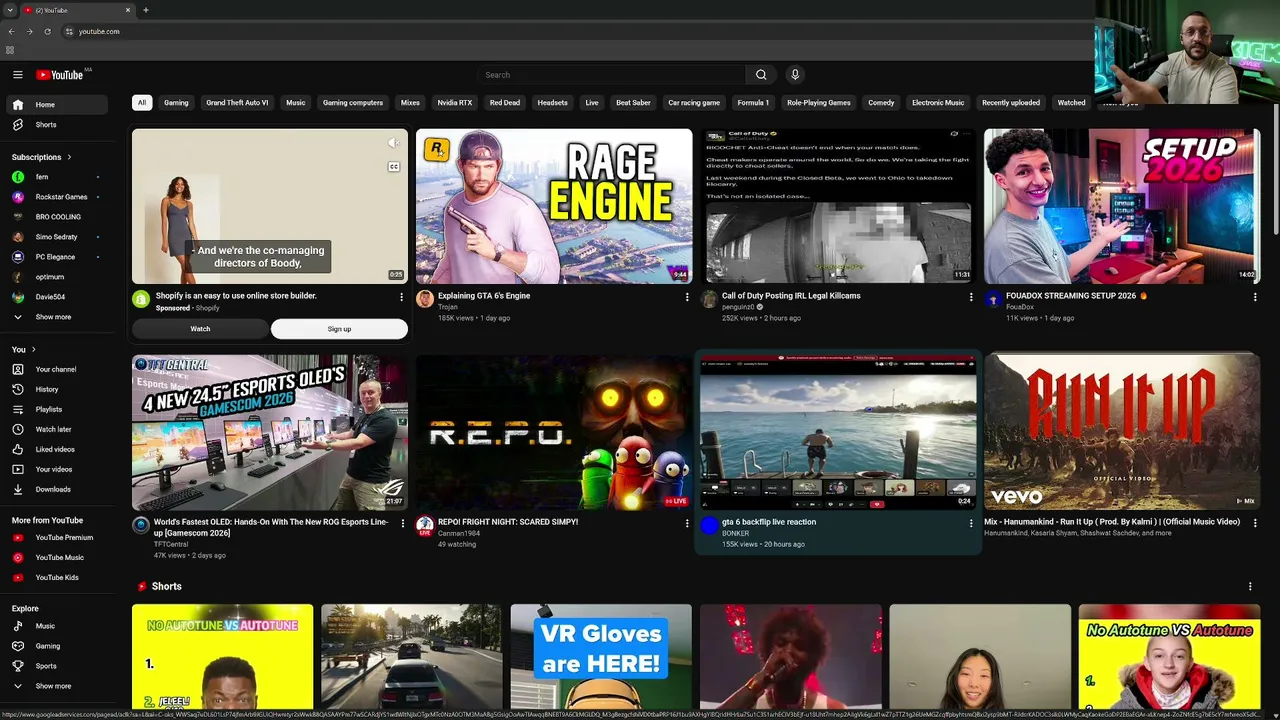1280x720 pixels.
Task: Start voice search with the microphone icon
Action: pyautogui.click(x=795, y=75)
